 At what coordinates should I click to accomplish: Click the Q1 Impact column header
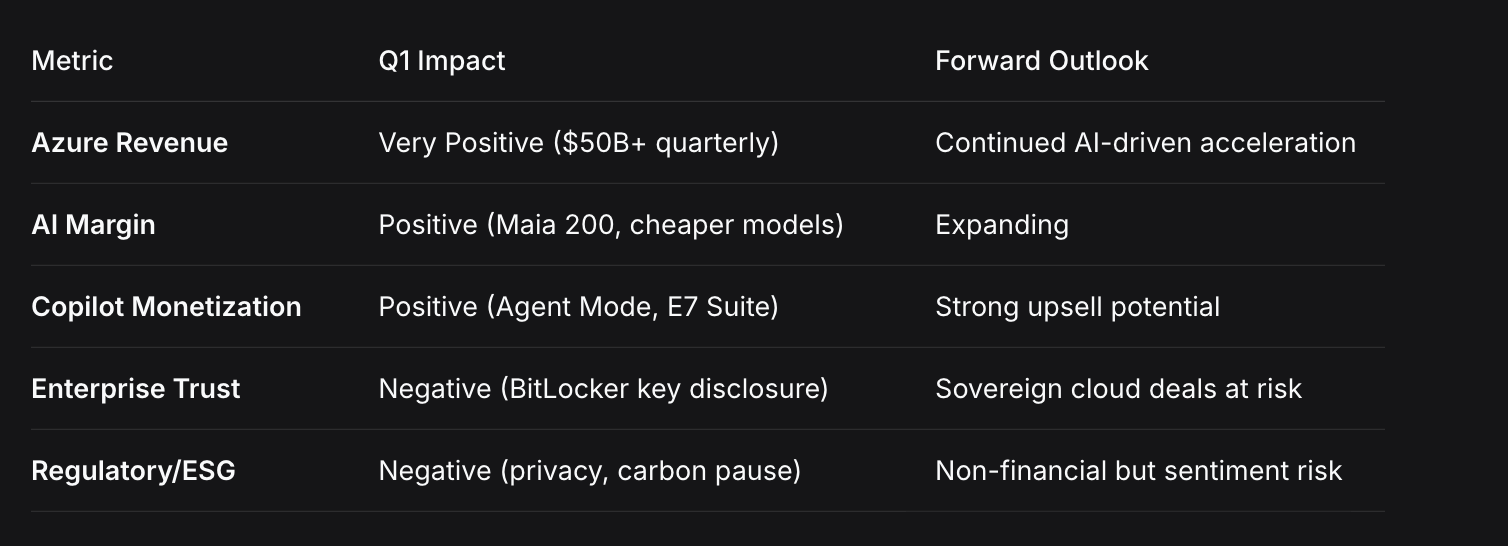[441, 61]
